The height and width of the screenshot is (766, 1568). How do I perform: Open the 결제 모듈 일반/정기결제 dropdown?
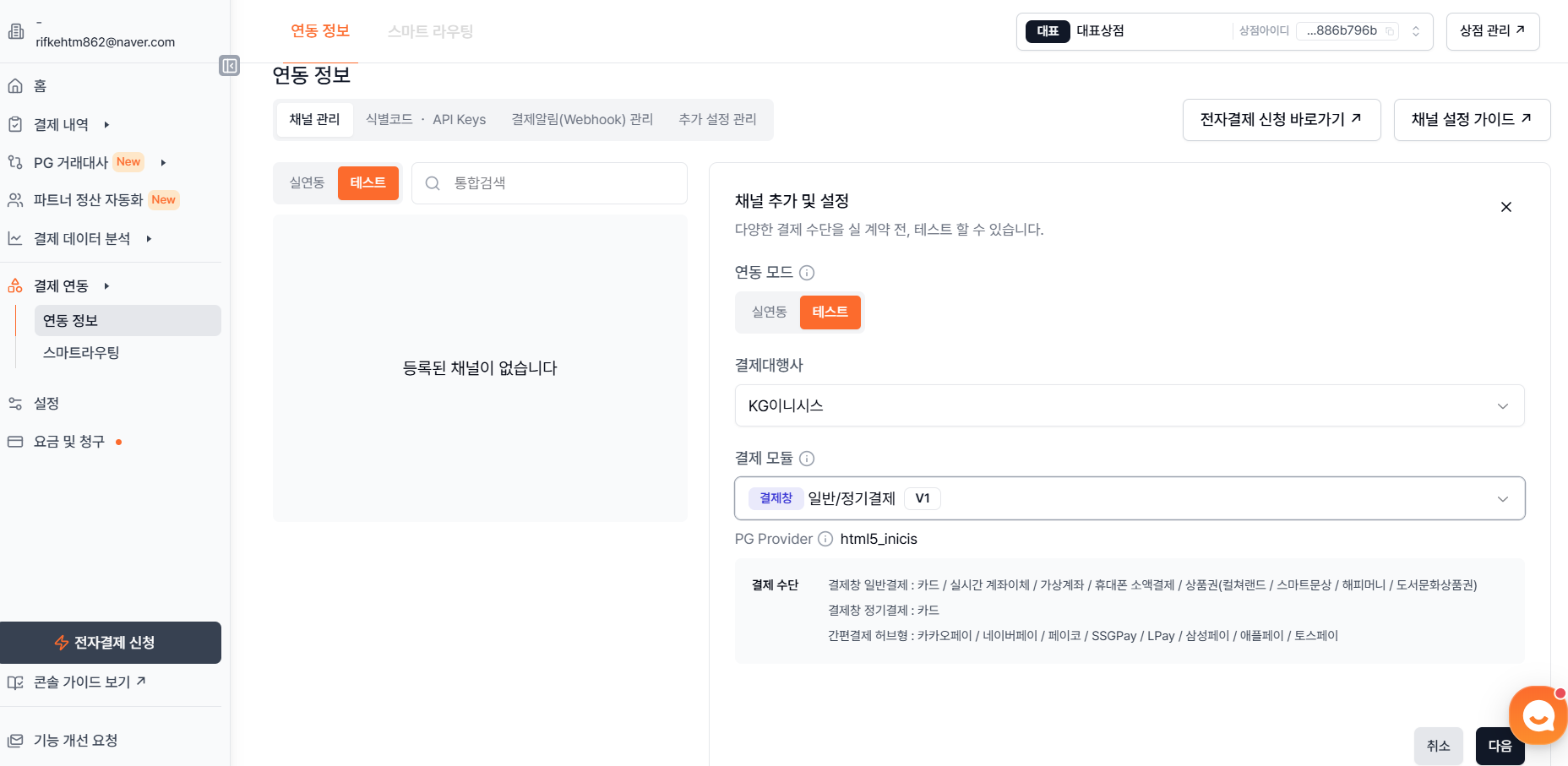click(x=1130, y=498)
